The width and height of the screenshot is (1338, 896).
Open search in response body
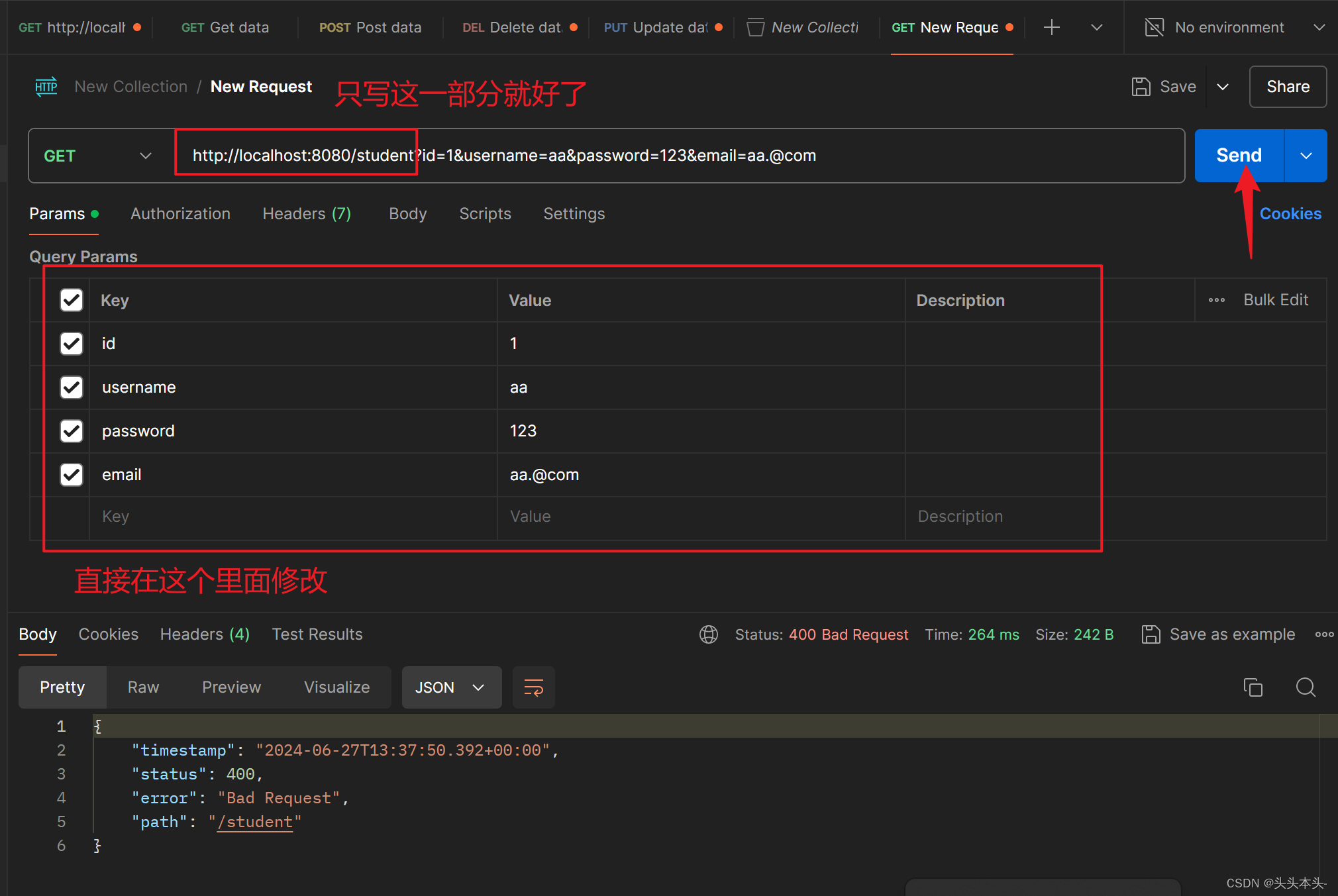tap(1305, 687)
